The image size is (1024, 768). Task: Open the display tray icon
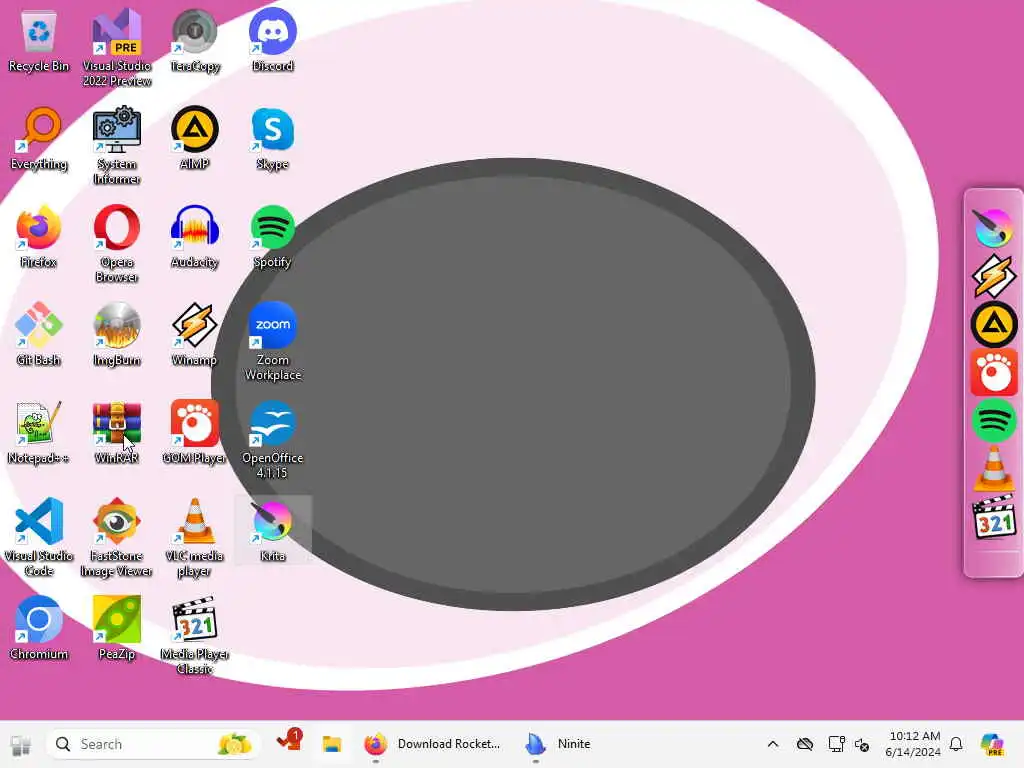(x=835, y=744)
